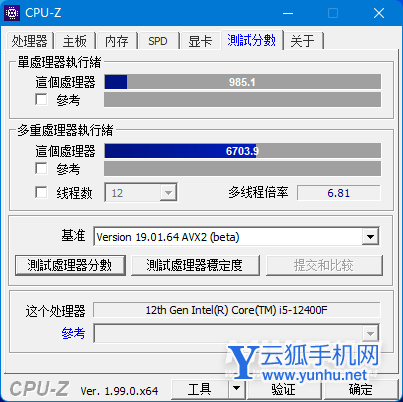403x402 pixels.
Task: Click the CPU-Z app icon in title bar
Action: tap(12, 13)
